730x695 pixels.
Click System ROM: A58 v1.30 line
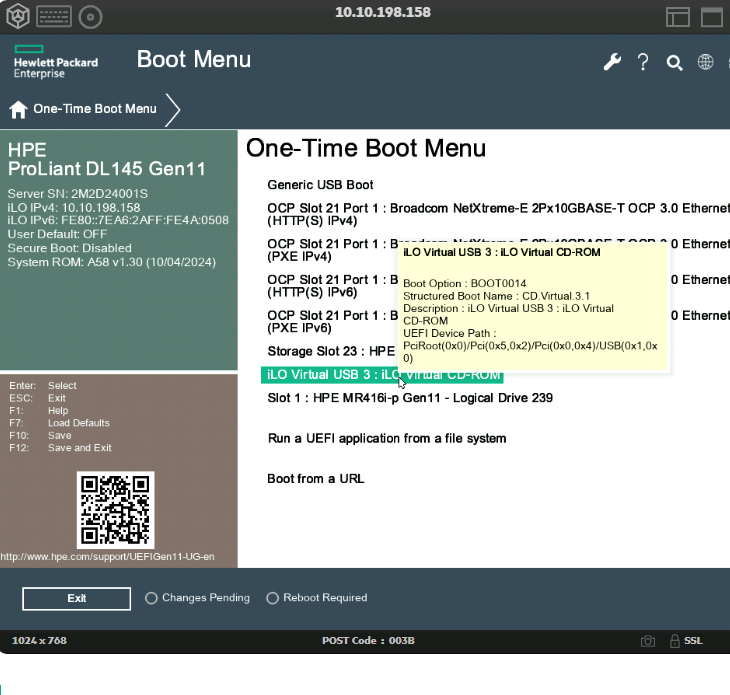pos(112,262)
